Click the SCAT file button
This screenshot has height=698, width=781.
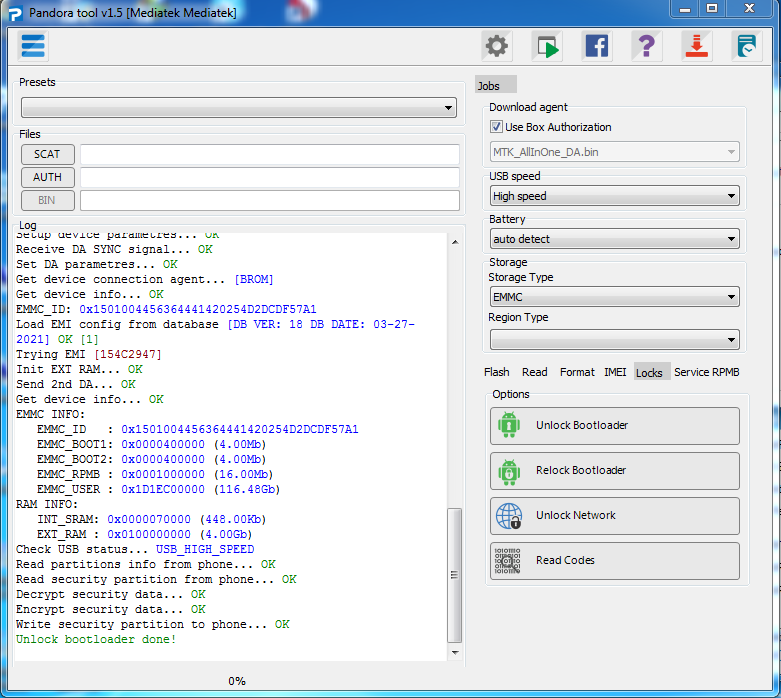(x=47, y=154)
